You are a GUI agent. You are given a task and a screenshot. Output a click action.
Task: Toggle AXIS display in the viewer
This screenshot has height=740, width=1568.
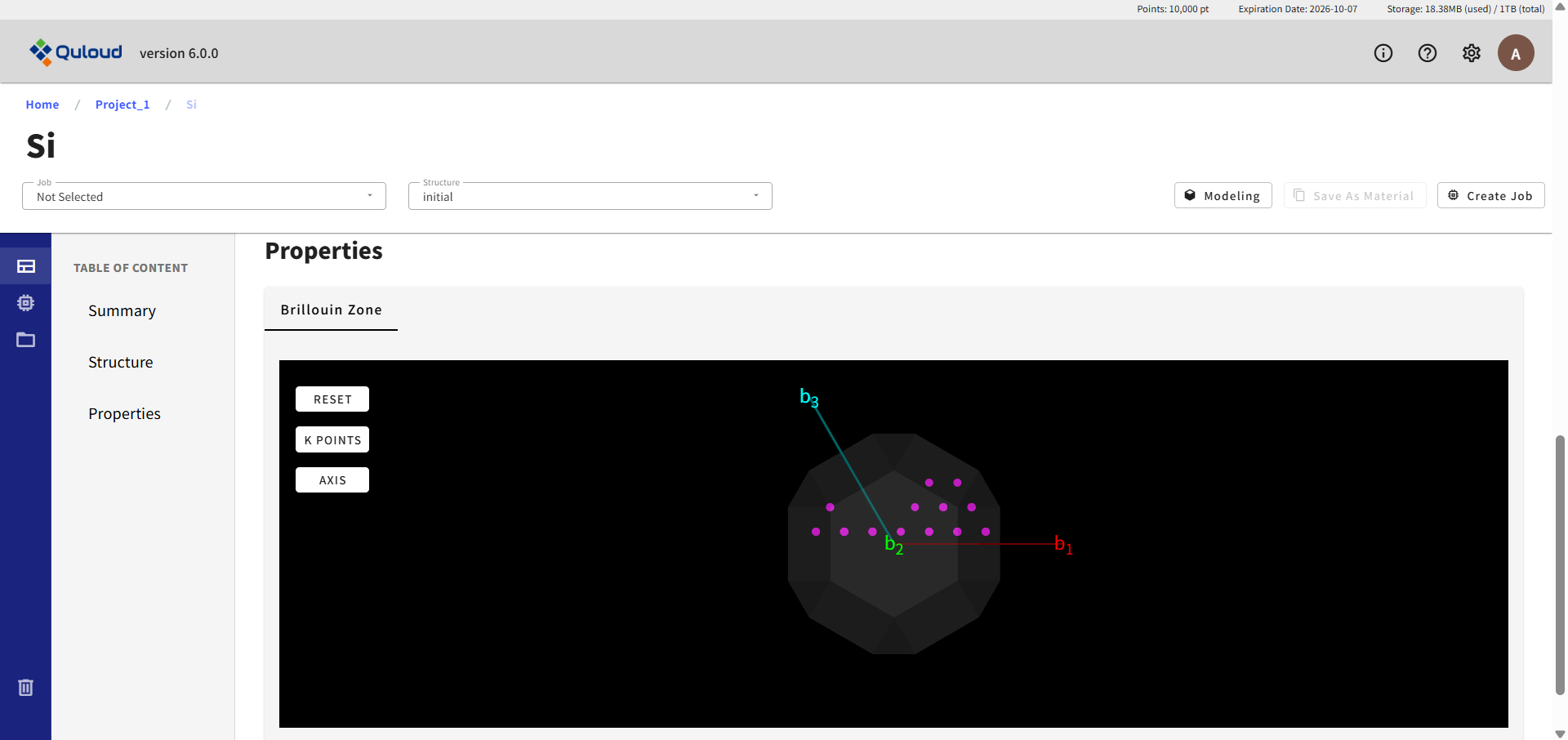tap(332, 479)
